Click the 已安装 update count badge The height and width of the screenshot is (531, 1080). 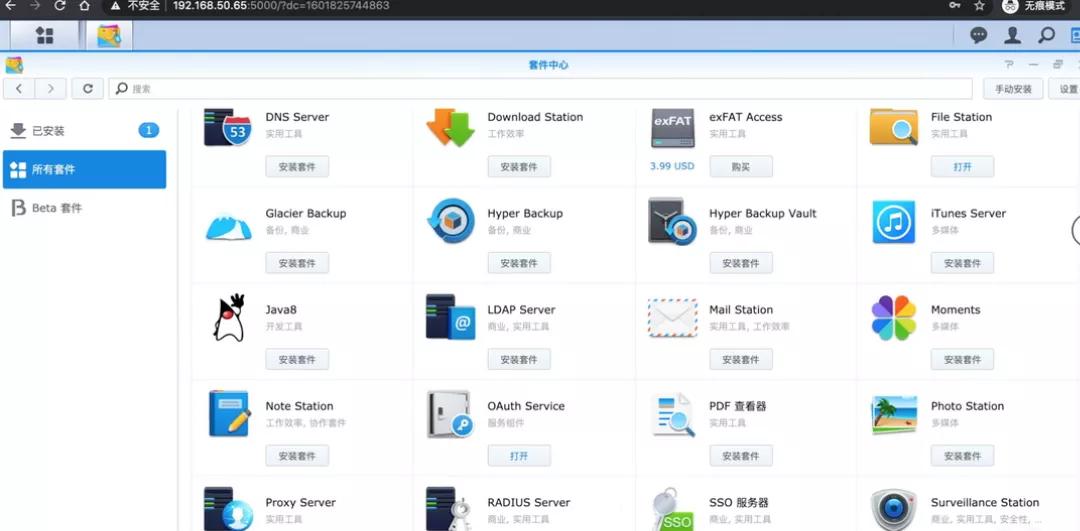148,130
